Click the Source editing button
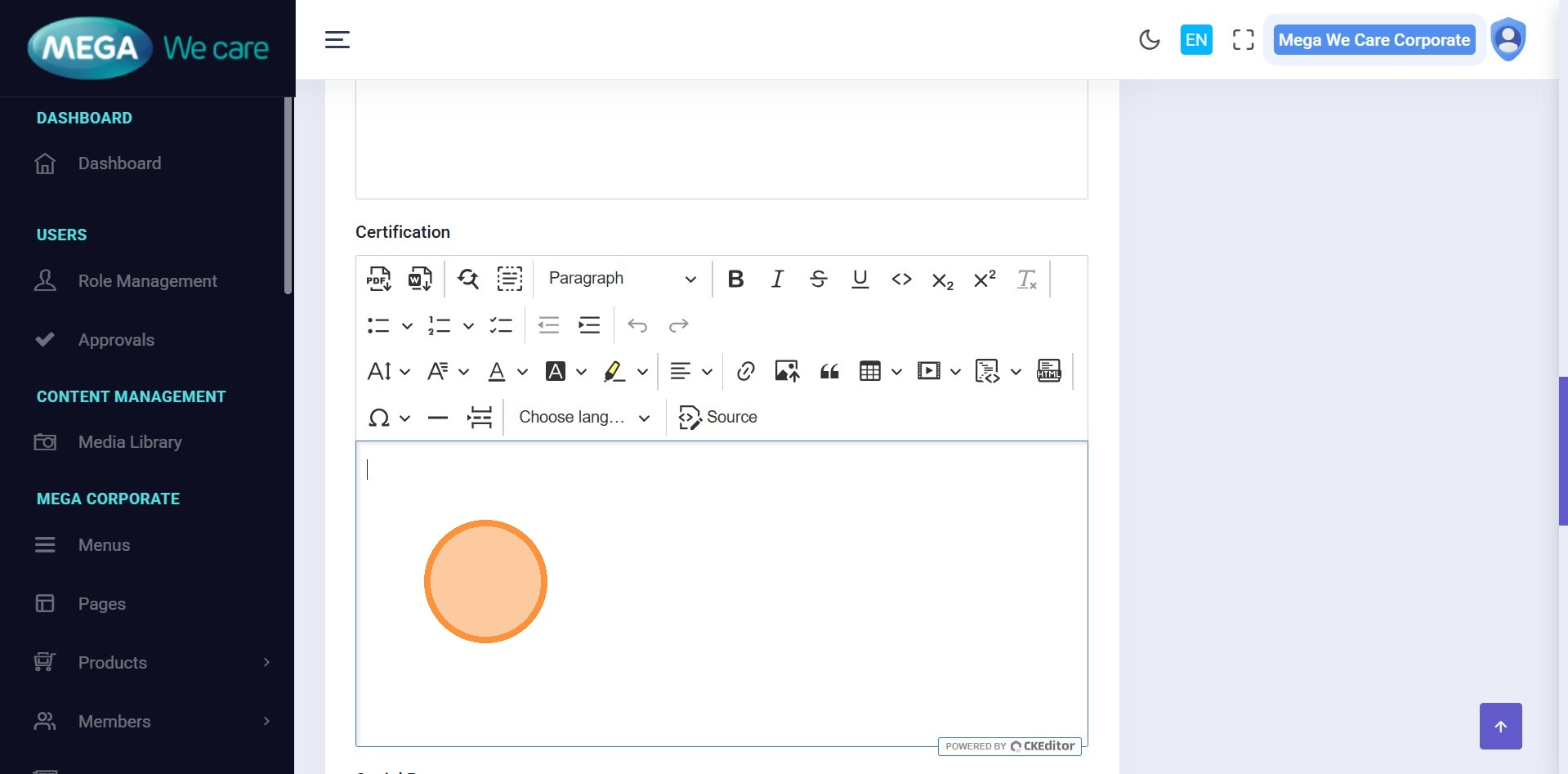Screen dimensions: 1568x774 [718, 418]
